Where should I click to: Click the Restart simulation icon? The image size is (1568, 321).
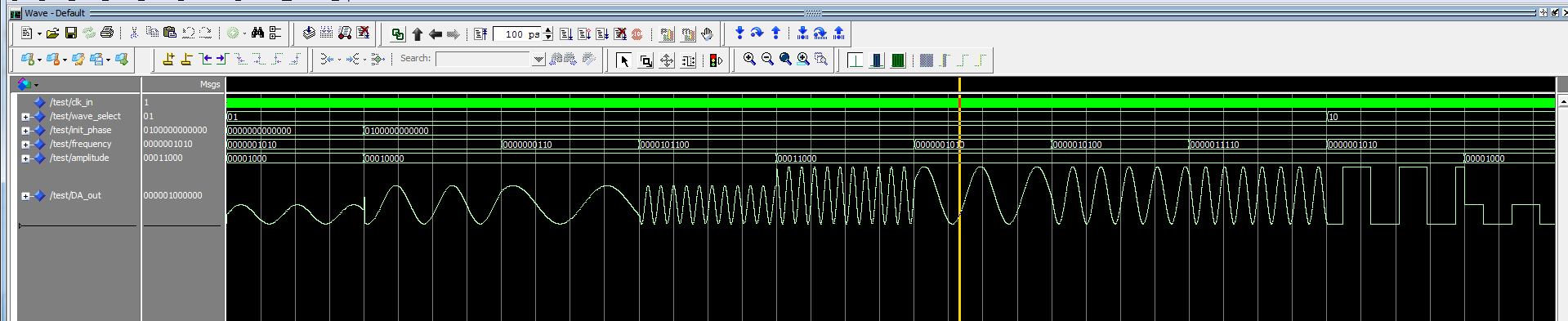tap(480, 34)
